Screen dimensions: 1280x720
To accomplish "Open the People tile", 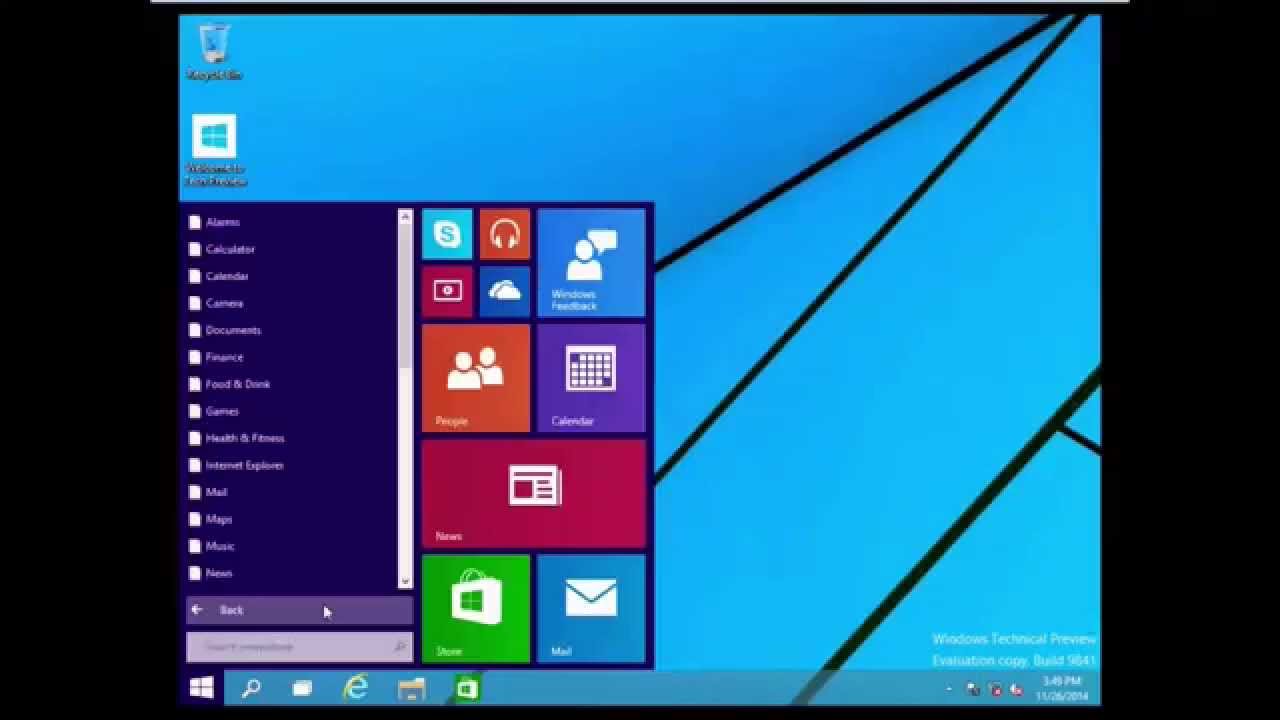I will coord(476,378).
